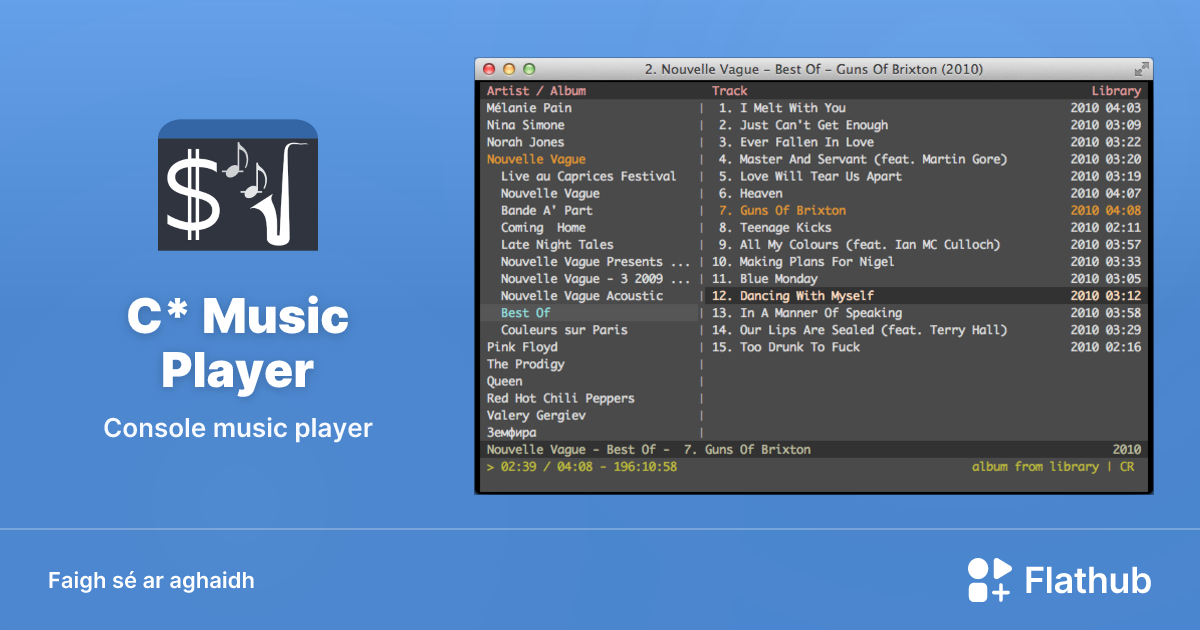Toggle the album from library play mode
This screenshot has height=630, width=1200.
1037,466
